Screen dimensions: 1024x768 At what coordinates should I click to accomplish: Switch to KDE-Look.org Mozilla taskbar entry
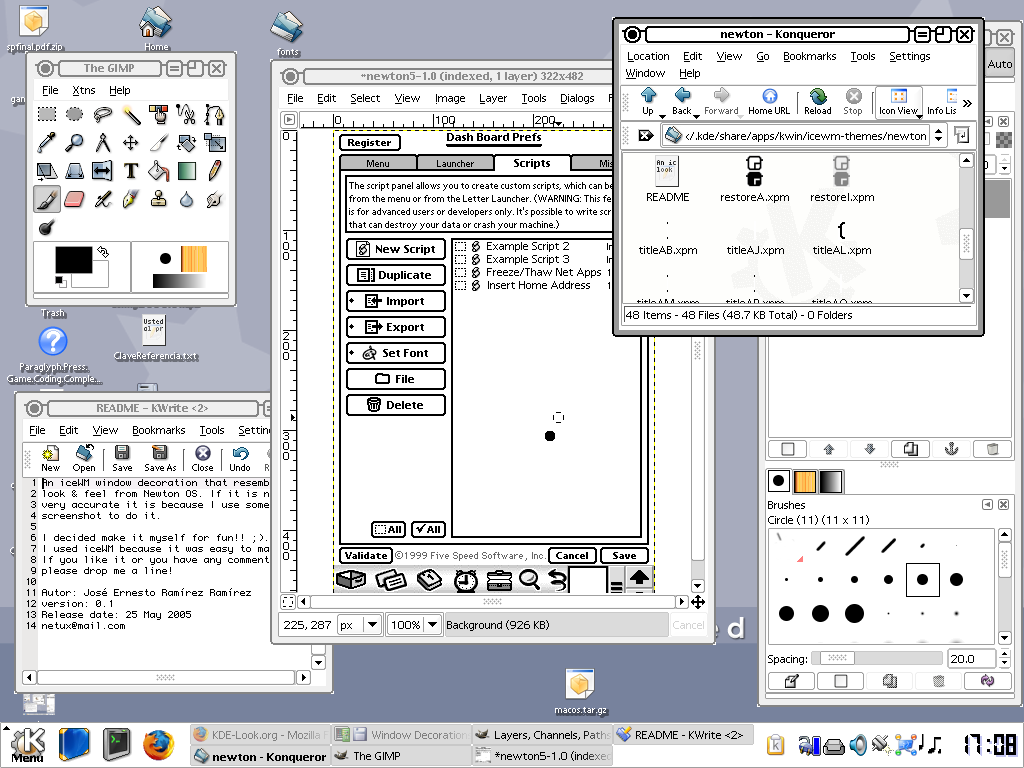tap(261, 735)
